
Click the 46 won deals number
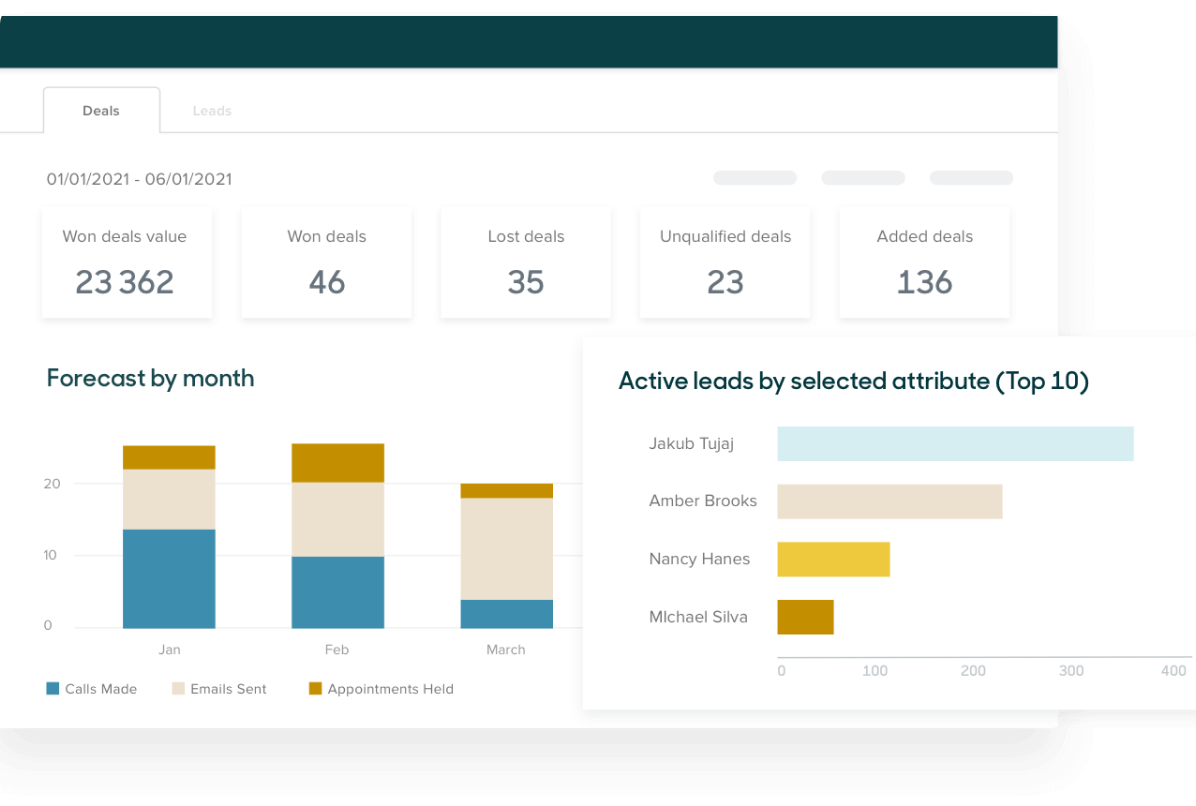(326, 283)
